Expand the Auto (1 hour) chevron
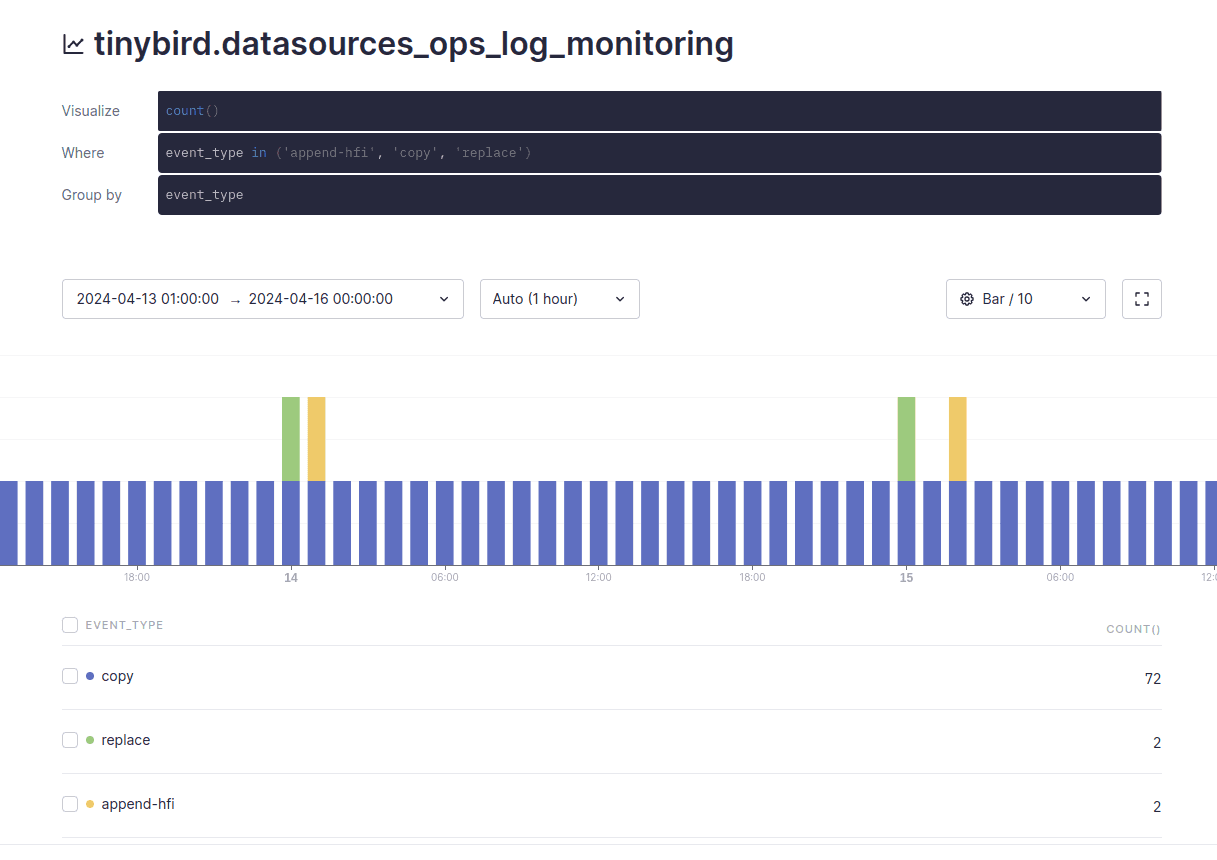The width and height of the screenshot is (1217, 860). pos(620,299)
